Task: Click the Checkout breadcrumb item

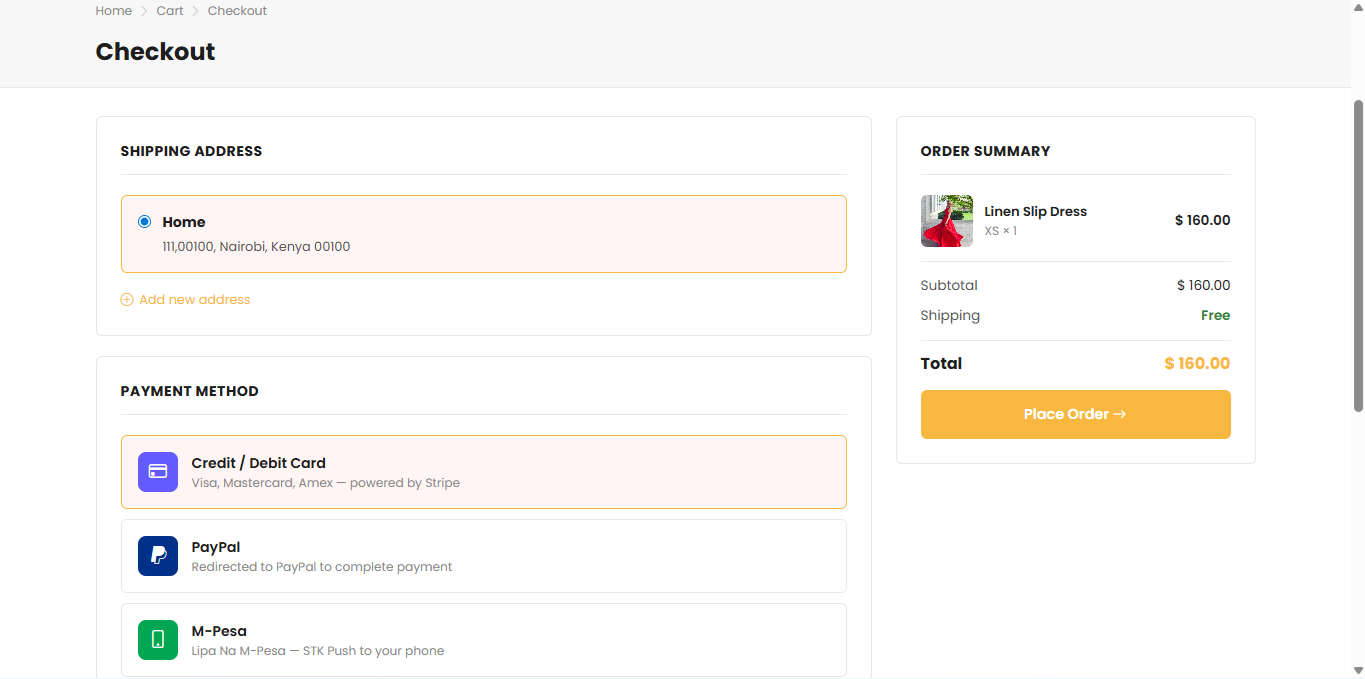Action: 237,11
